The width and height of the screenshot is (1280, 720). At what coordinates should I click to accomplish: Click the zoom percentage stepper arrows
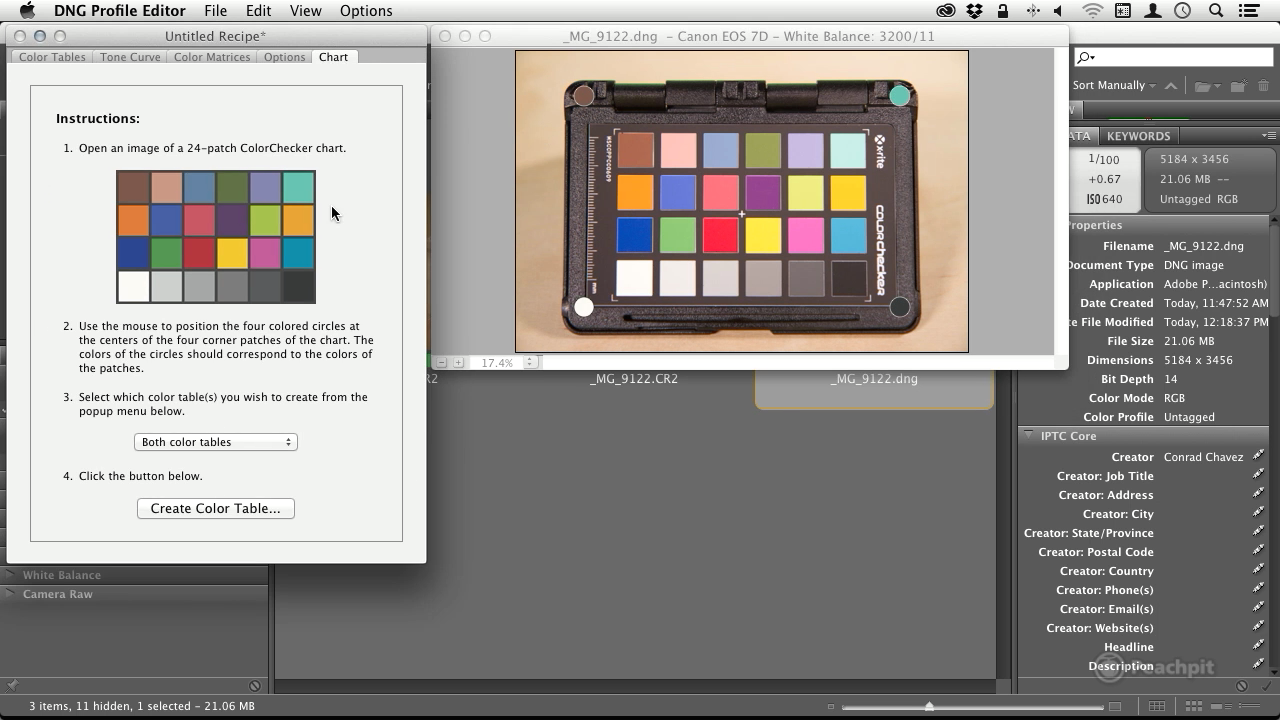coord(531,362)
